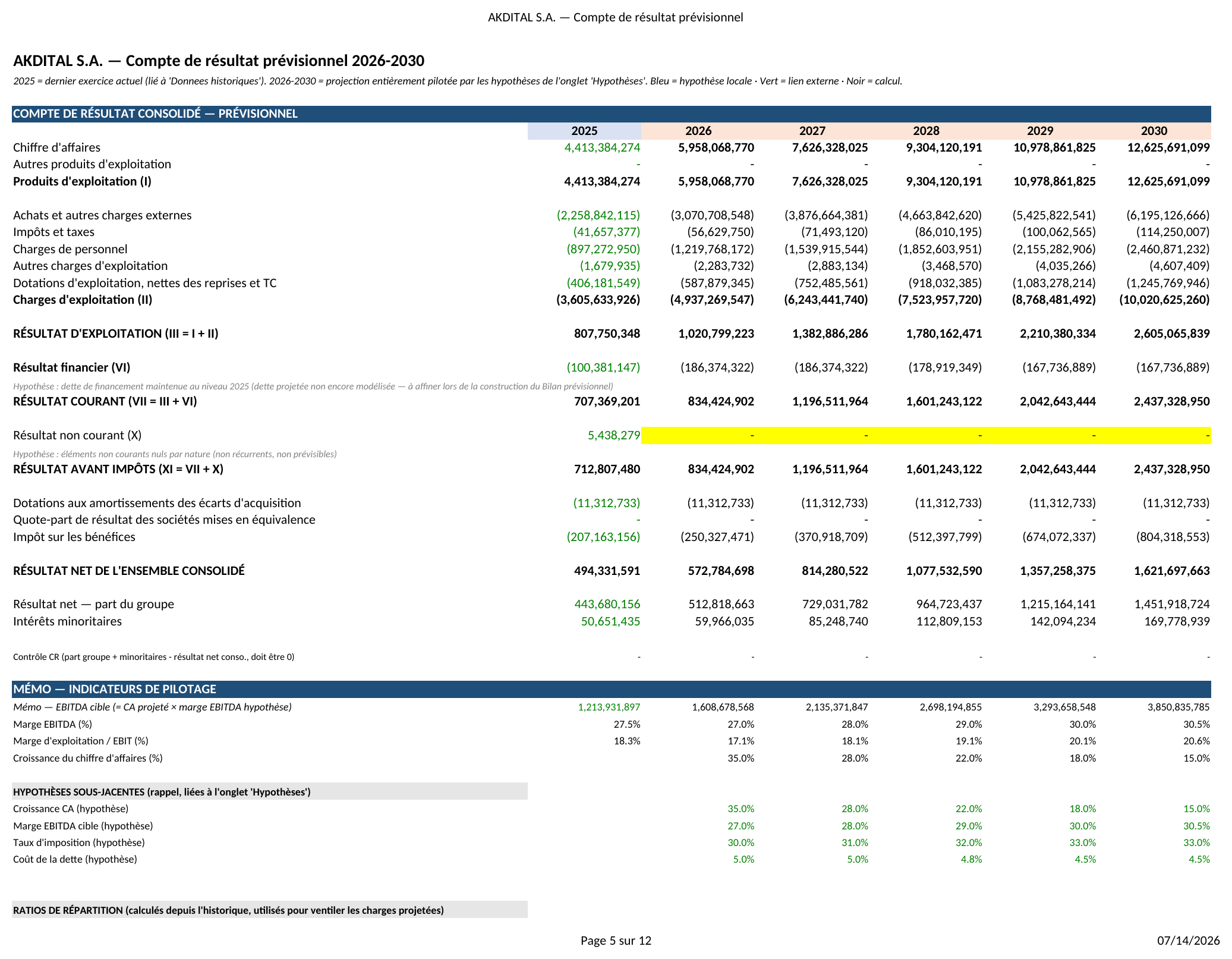Image resolution: width=1232 pixels, height=959 pixels.
Task: Select the 'COMPTE DE RÉSULTAT CONSOLIDÉ' banner
Action: (611, 114)
